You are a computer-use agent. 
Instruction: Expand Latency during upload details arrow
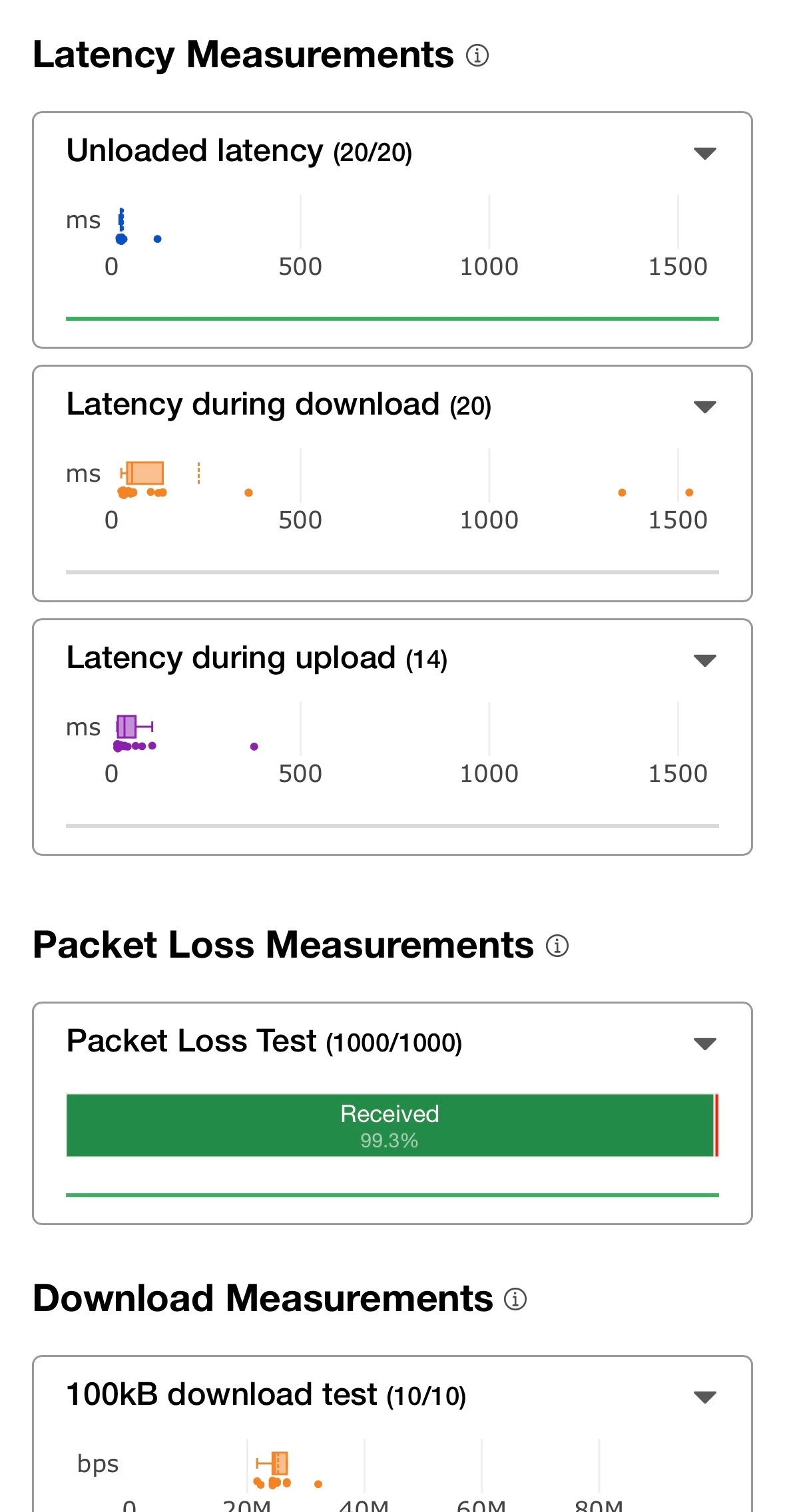click(704, 660)
